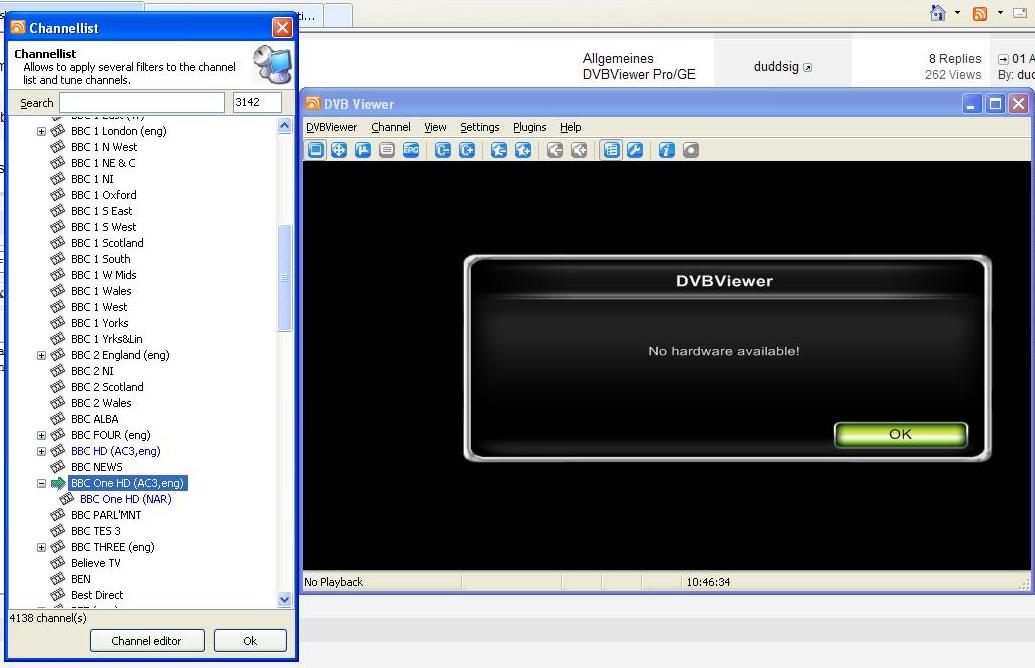Click the No Playback status text

(x=333, y=582)
